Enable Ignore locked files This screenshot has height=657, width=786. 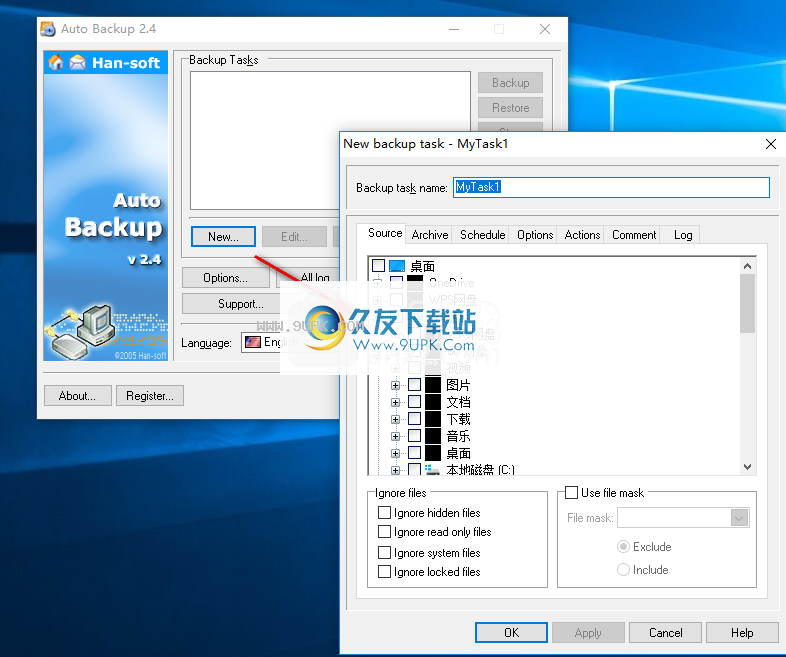pyautogui.click(x=384, y=572)
